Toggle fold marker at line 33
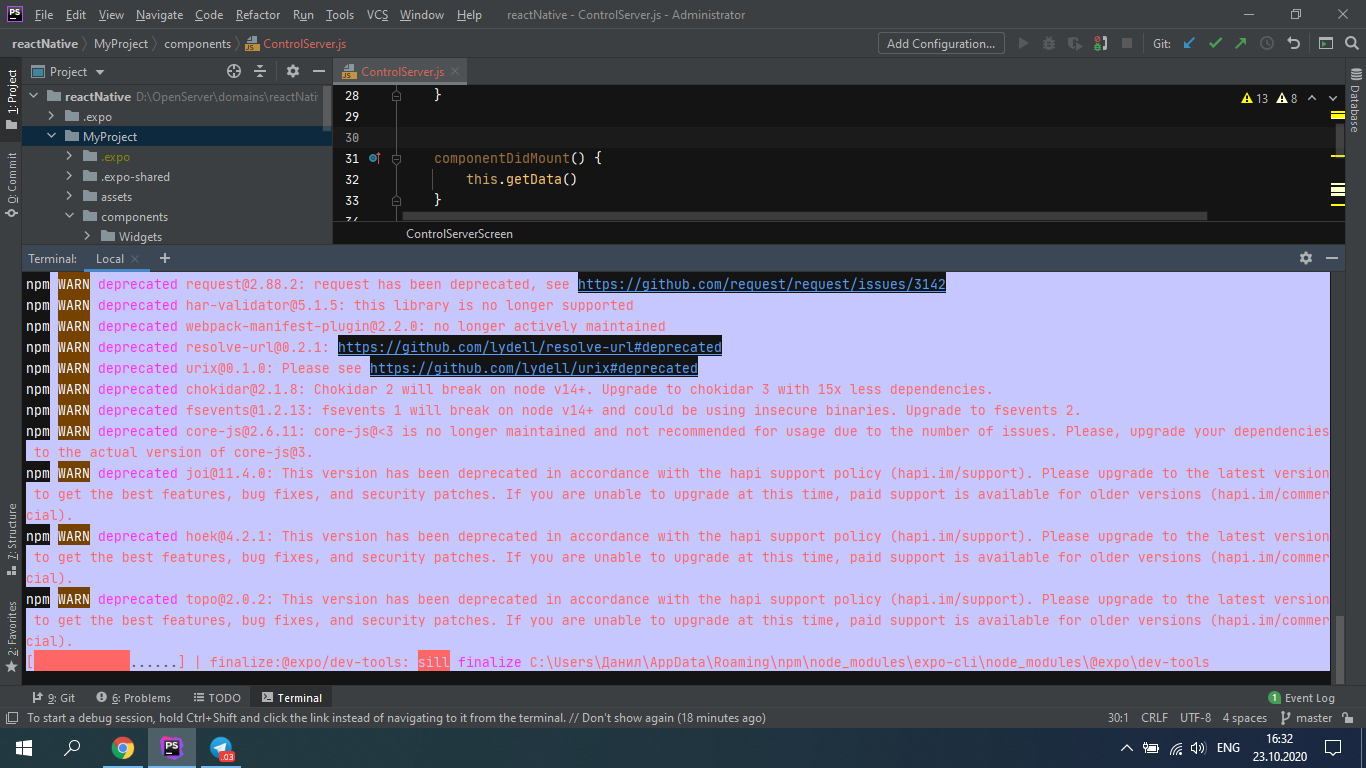The image size is (1366, 768). (397, 200)
